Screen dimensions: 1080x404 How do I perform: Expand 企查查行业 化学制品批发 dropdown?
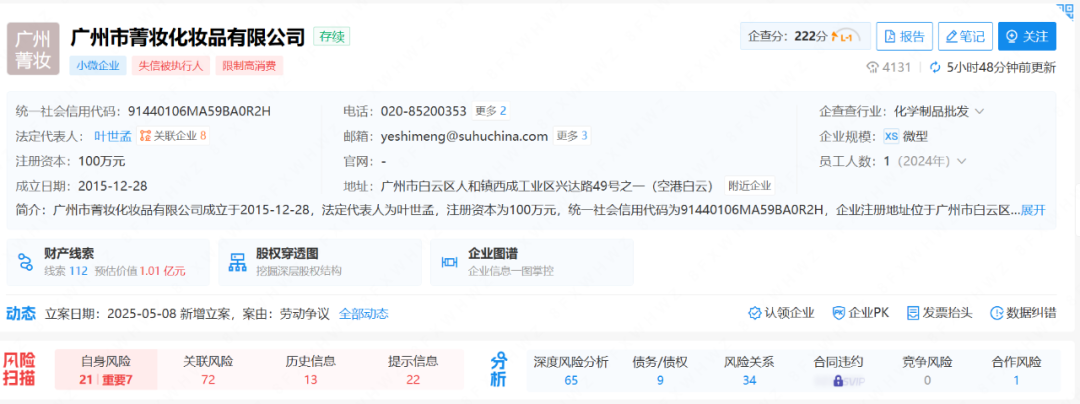pyautogui.click(x=980, y=111)
